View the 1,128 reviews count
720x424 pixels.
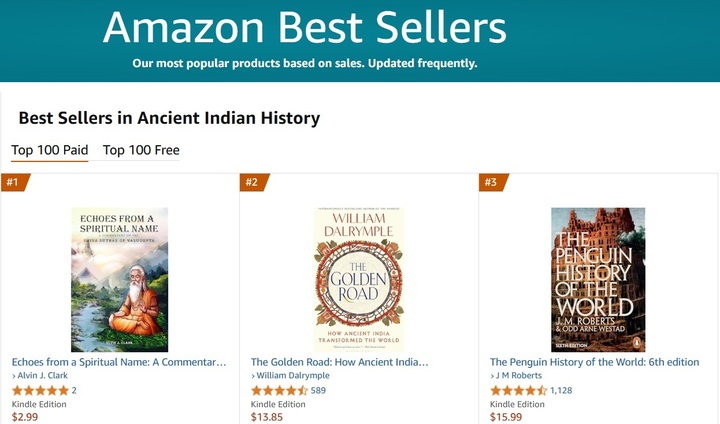(561, 390)
